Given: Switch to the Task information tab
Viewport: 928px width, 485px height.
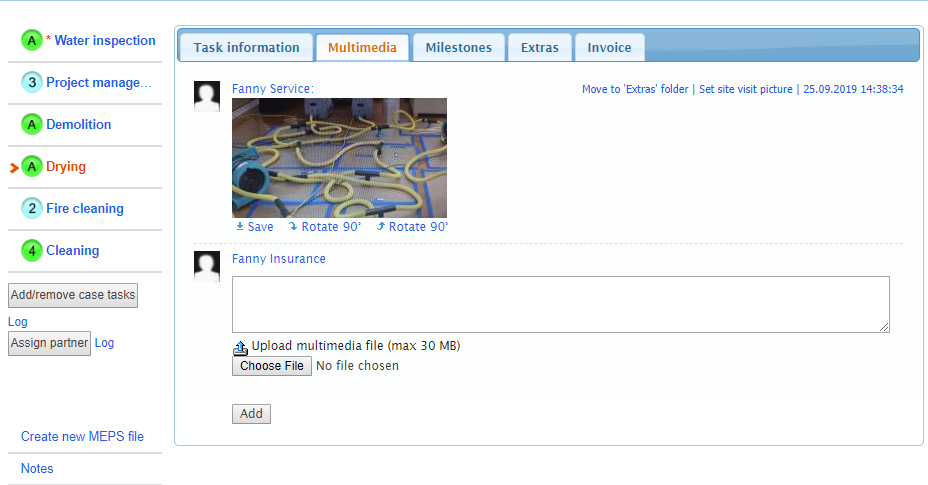Looking at the screenshot, I should 246,47.
